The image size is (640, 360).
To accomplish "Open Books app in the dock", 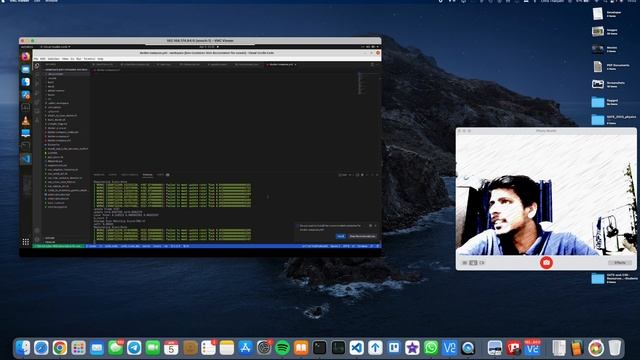I will click(x=301, y=348).
